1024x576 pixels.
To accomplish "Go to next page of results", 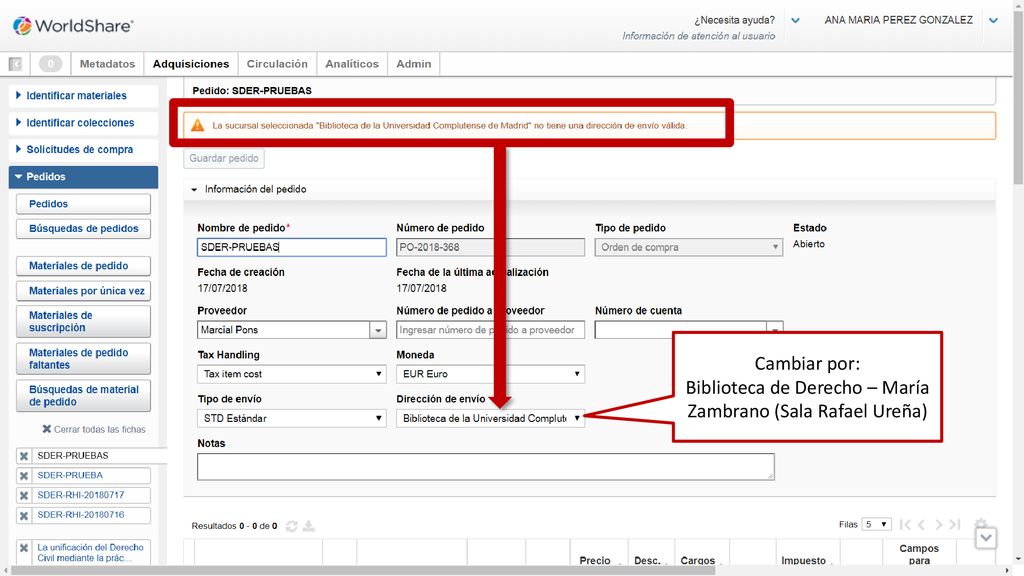I will (938, 524).
